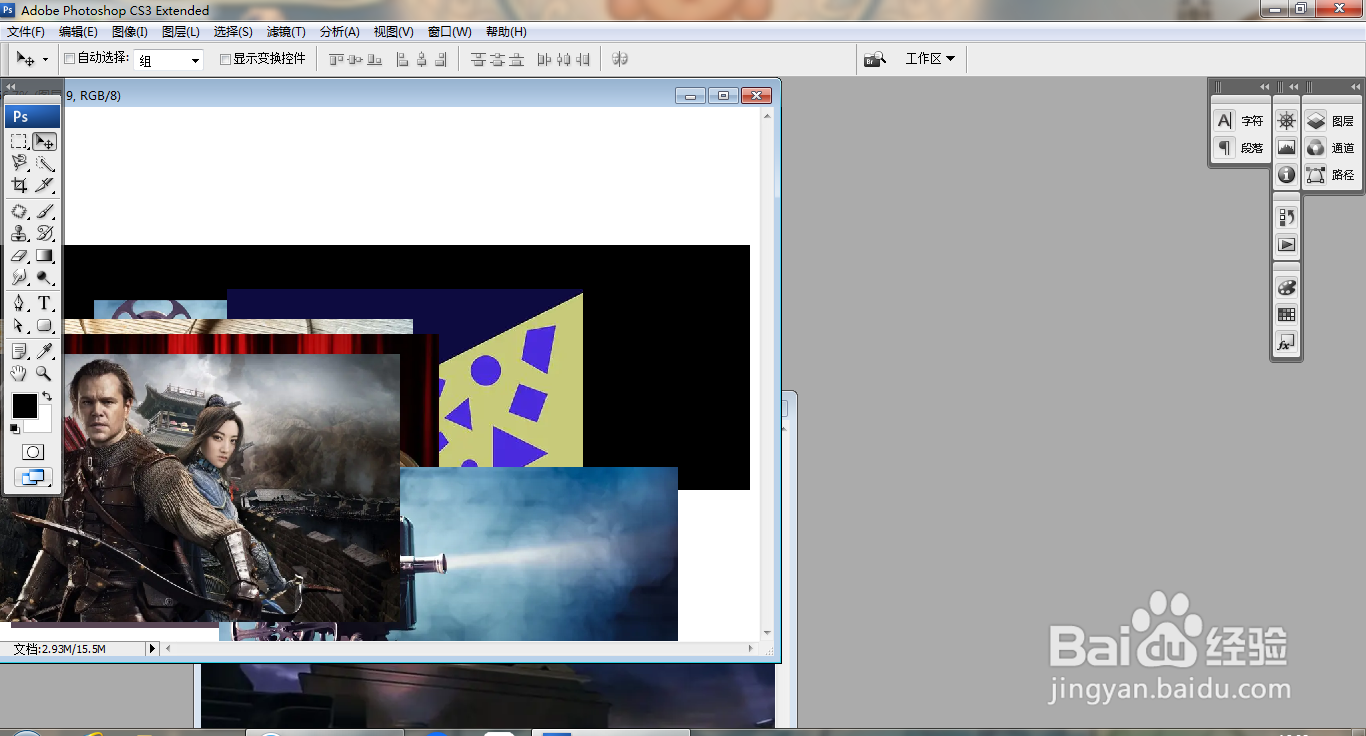Click the black foreground color swatch
Image resolution: width=1366 pixels, height=736 pixels.
coord(24,405)
